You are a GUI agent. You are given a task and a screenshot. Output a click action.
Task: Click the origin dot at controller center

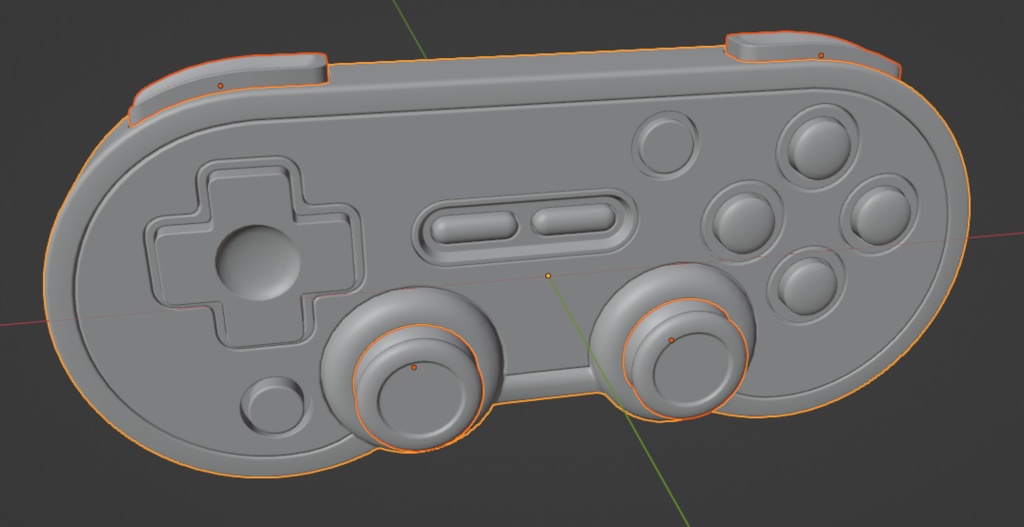pos(548,276)
